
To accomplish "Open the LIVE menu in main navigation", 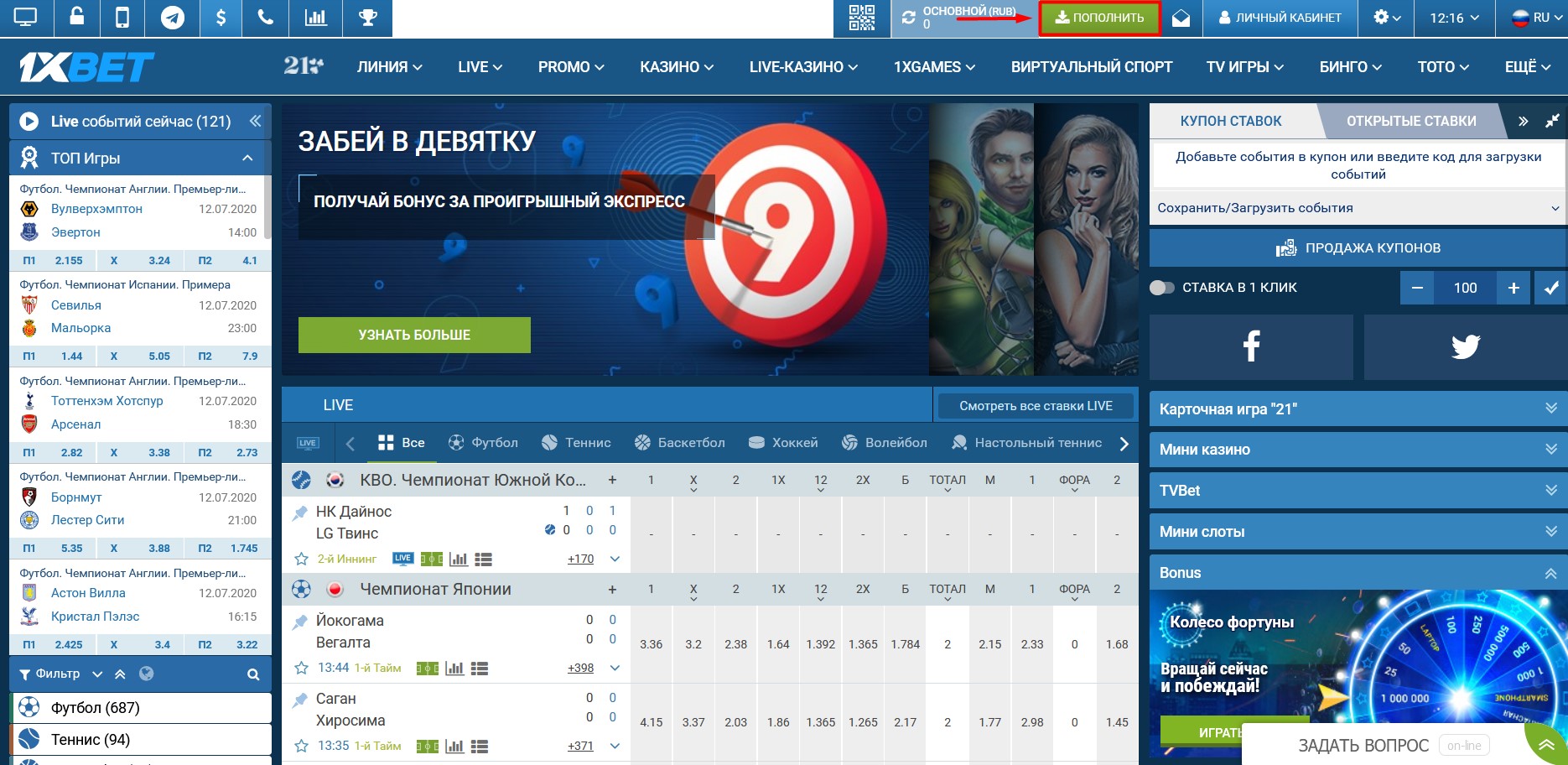I will (x=480, y=66).
